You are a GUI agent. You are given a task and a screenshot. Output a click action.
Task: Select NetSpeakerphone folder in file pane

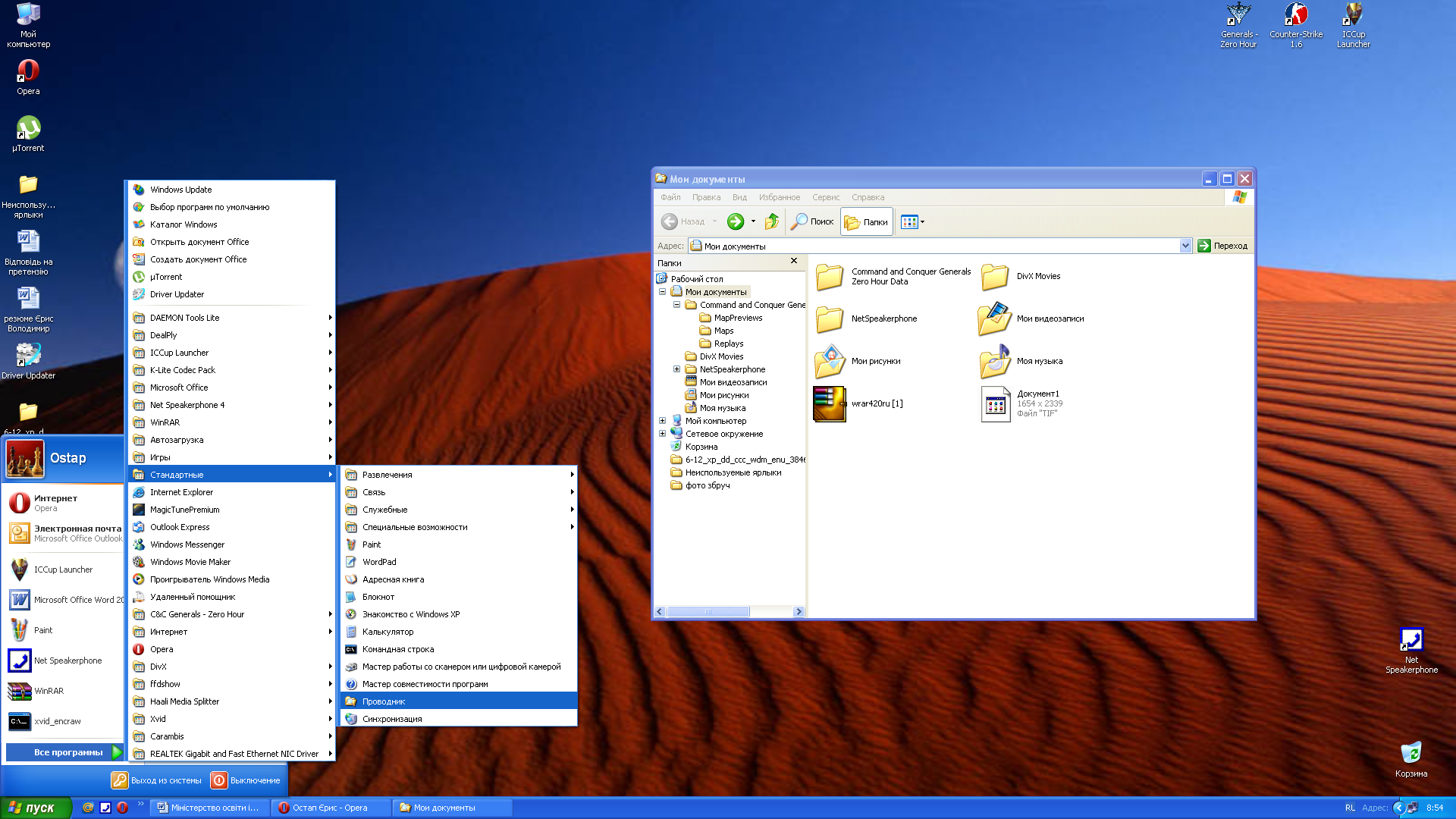(x=829, y=319)
